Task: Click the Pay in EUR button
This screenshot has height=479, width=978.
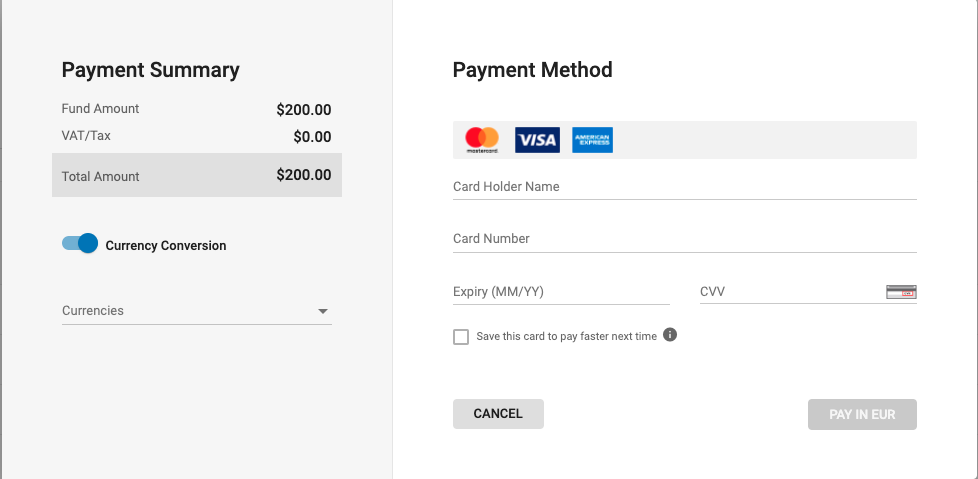Action: [x=862, y=414]
